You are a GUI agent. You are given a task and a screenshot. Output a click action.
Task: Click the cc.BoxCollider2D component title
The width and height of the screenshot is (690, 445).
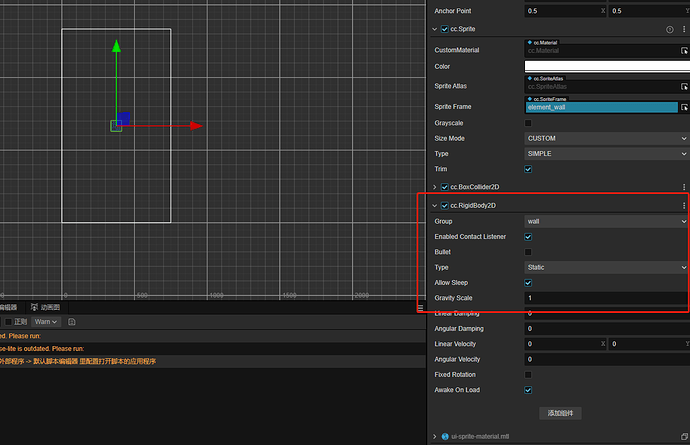pos(475,187)
